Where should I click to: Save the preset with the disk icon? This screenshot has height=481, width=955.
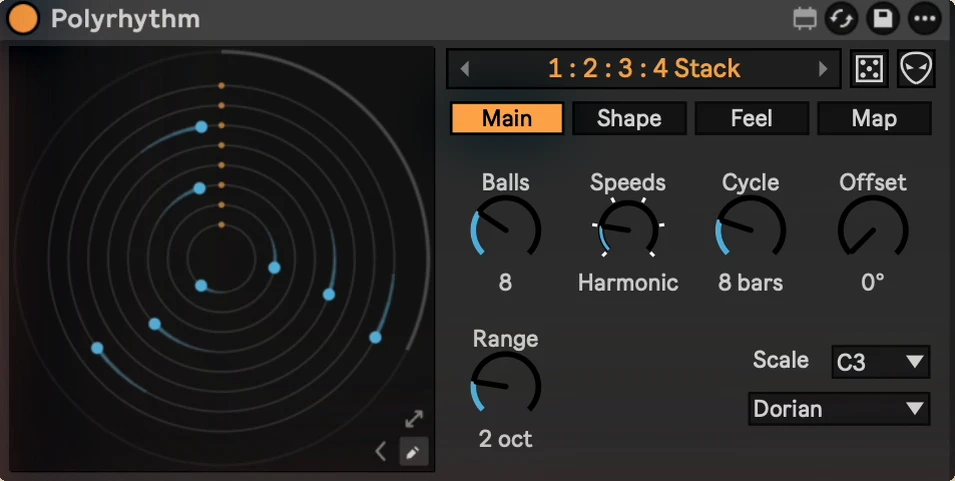(x=883, y=19)
